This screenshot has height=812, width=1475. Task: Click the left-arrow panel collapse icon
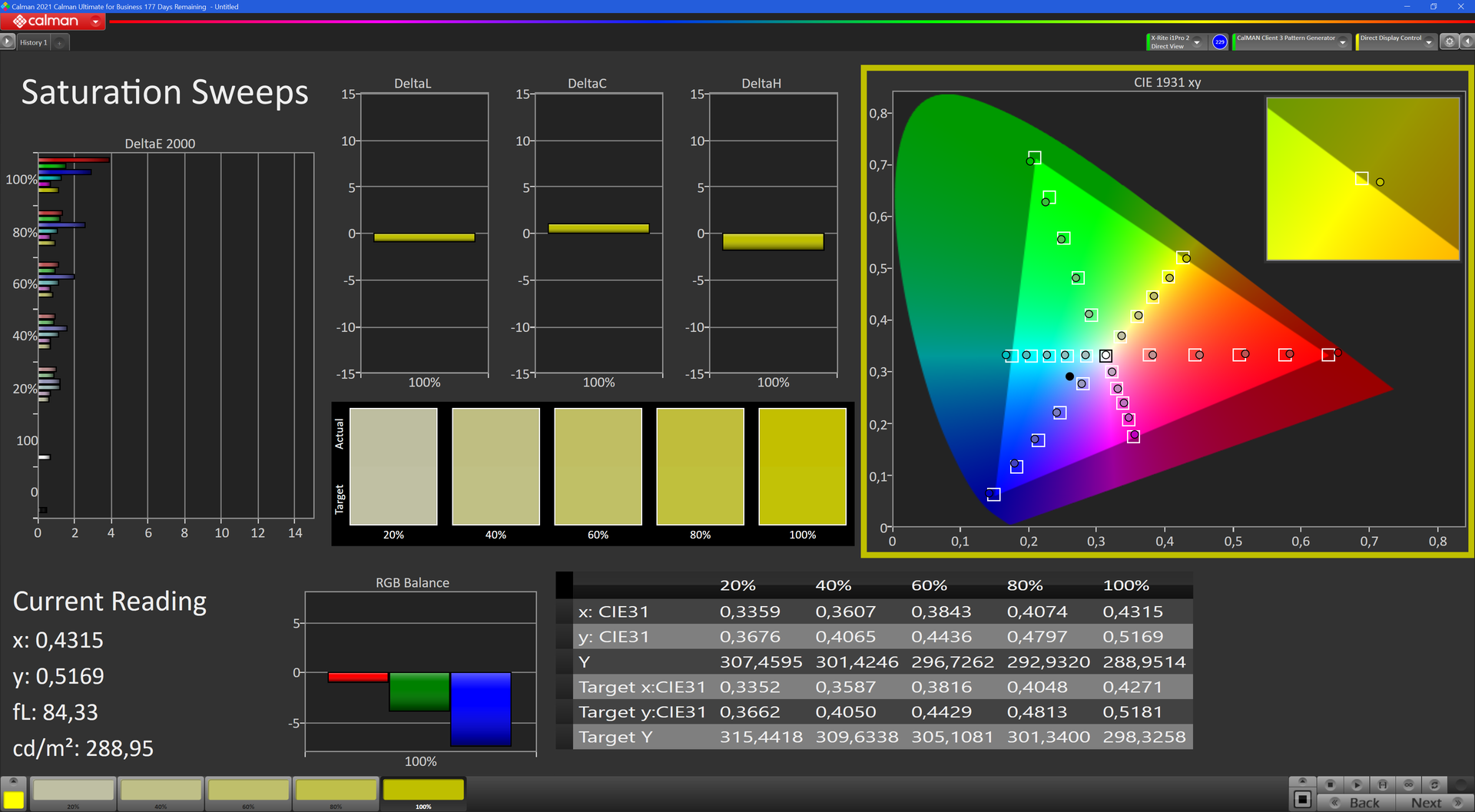(1466, 42)
